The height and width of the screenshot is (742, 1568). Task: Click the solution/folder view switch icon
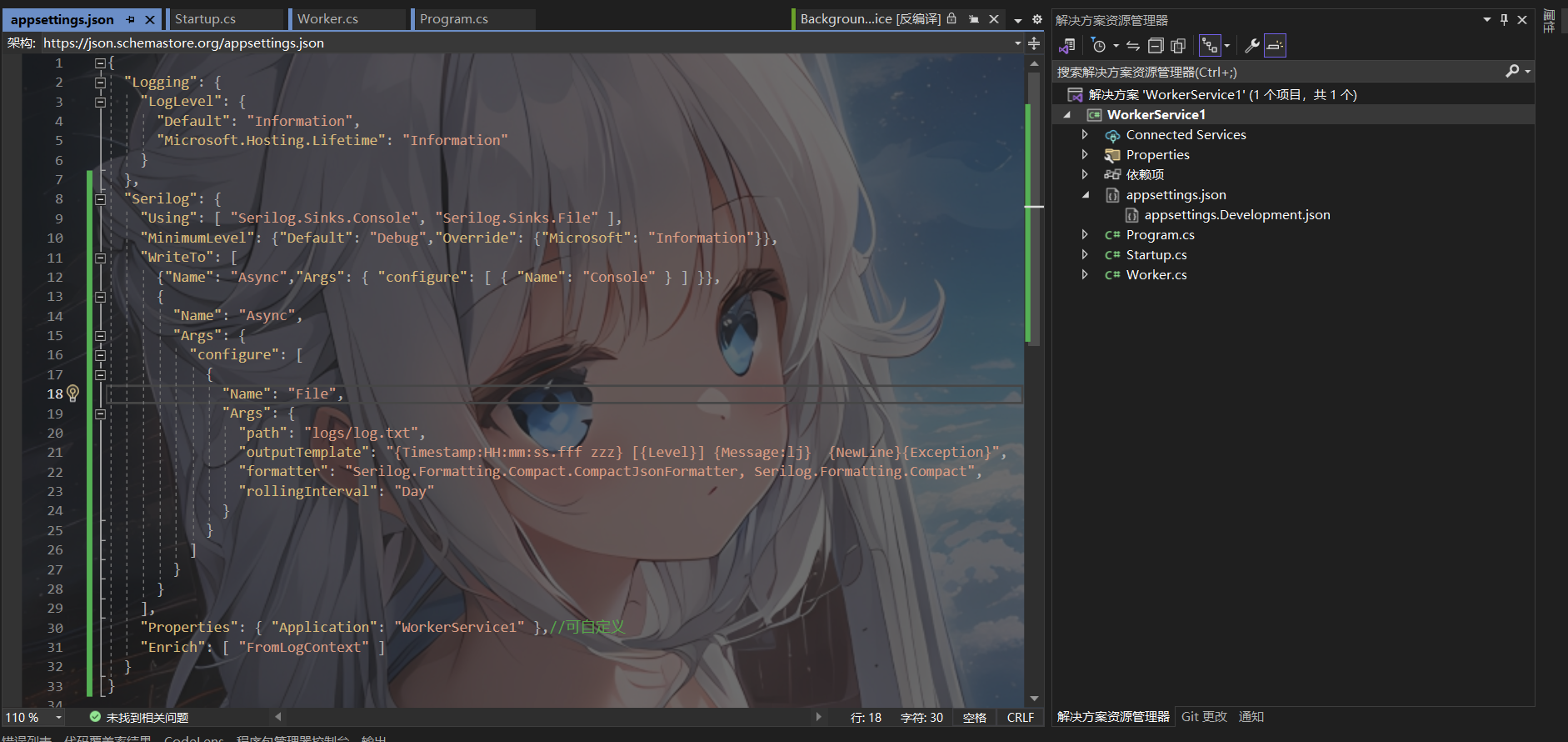(x=1067, y=46)
